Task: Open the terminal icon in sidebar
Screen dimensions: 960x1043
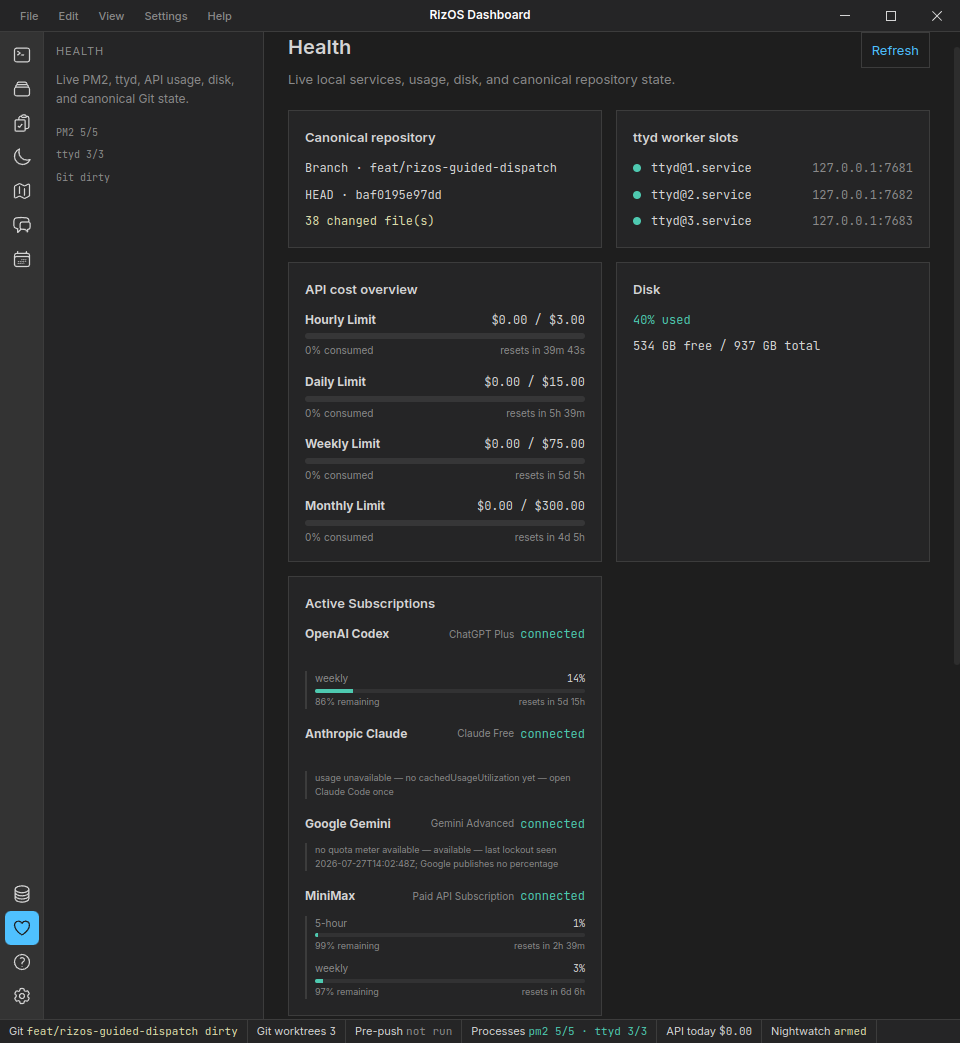Action: (x=22, y=55)
